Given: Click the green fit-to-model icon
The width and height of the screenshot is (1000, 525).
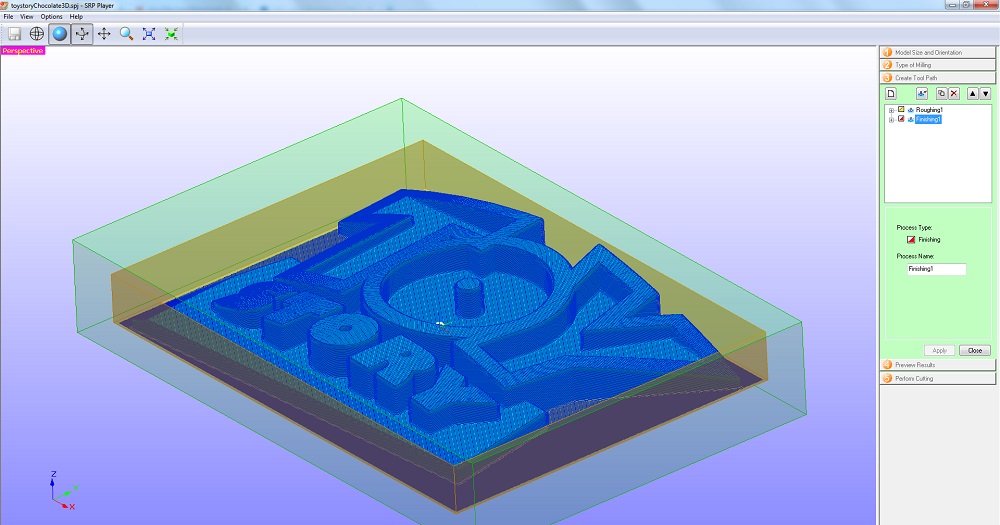Looking at the screenshot, I should point(171,34).
